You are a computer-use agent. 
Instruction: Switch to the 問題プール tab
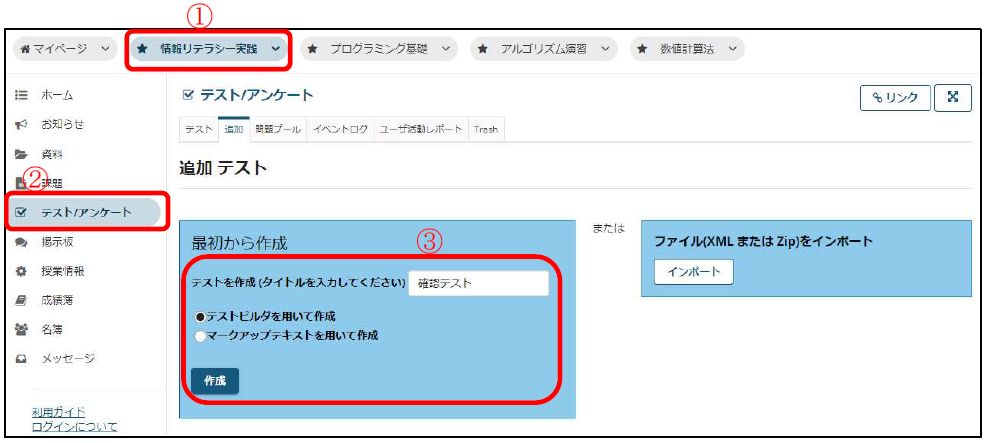click(277, 130)
